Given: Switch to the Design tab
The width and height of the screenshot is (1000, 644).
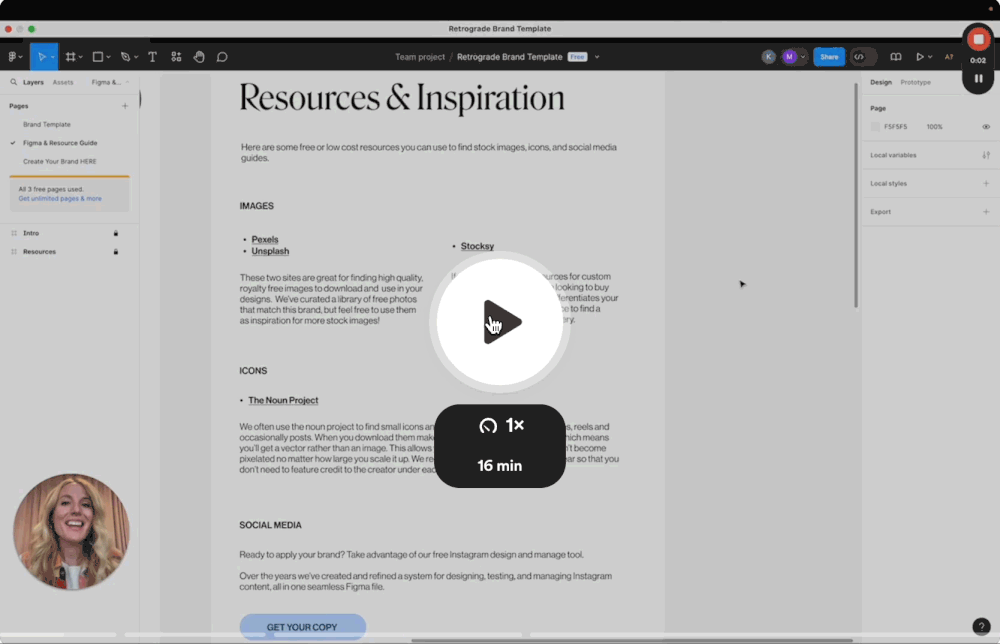Looking at the screenshot, I should pyautogui.click(x=881, y=82).
